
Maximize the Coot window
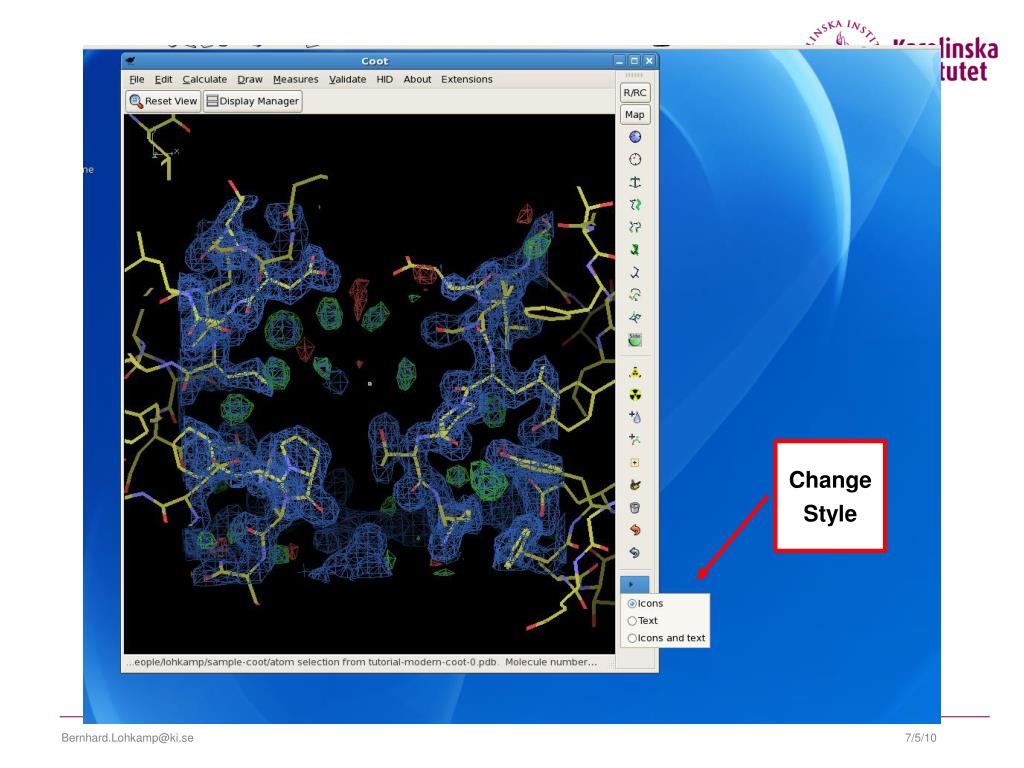634,61
